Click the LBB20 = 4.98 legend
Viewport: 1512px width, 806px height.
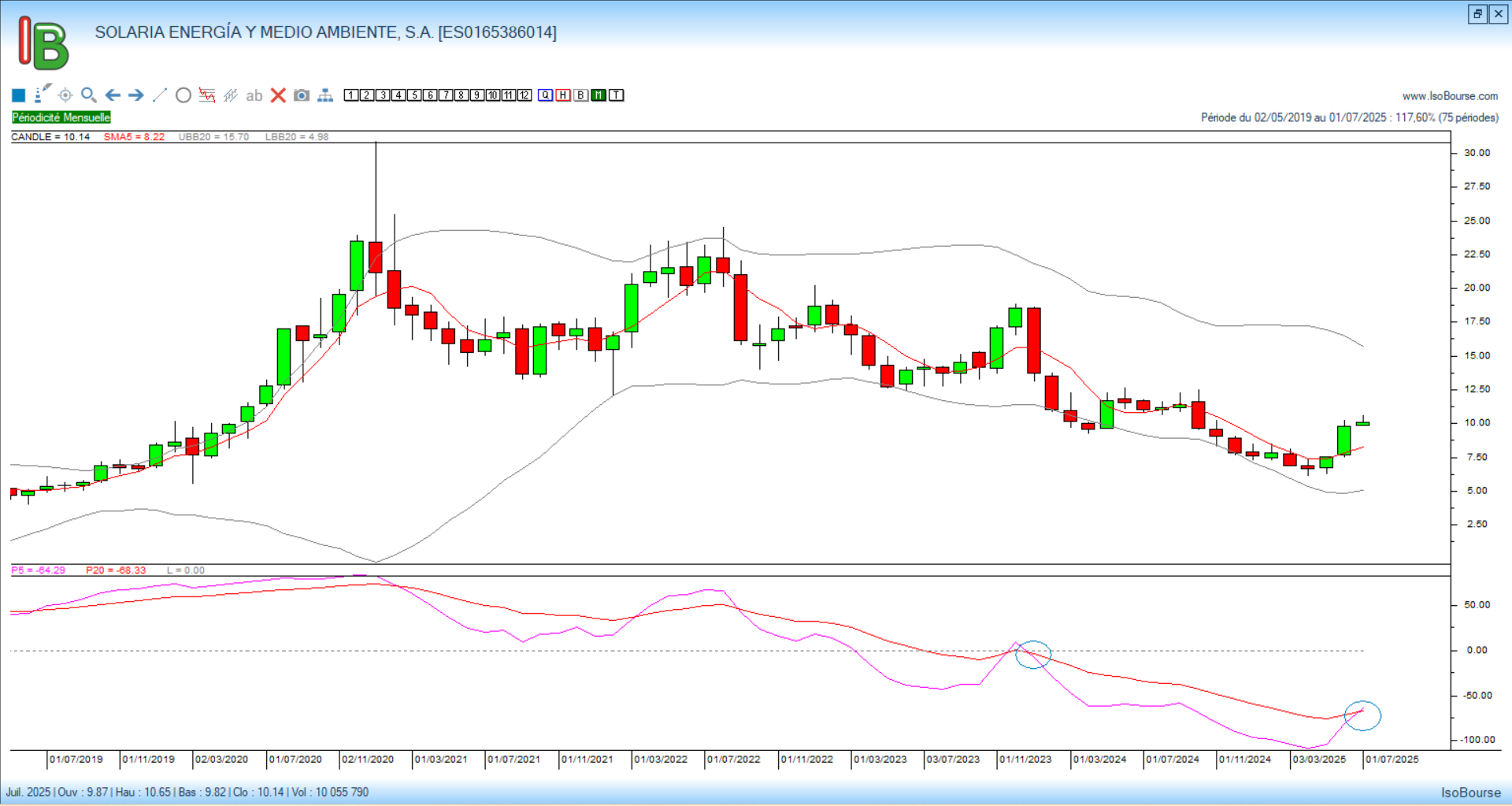click(297, 137)
